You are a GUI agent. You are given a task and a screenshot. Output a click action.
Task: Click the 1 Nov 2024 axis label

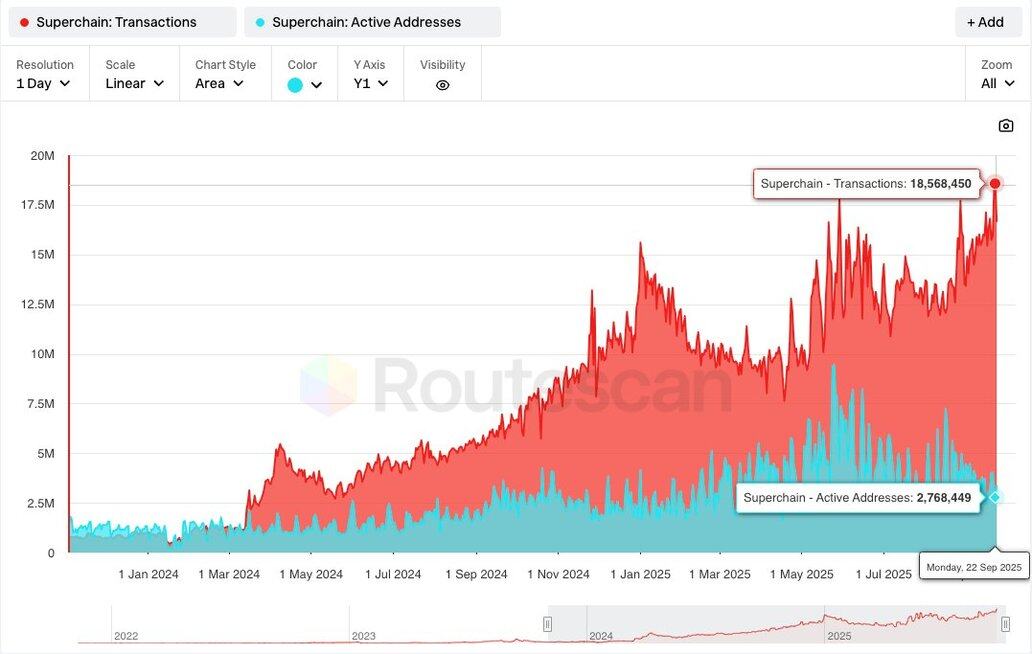[x=559, y=574]
